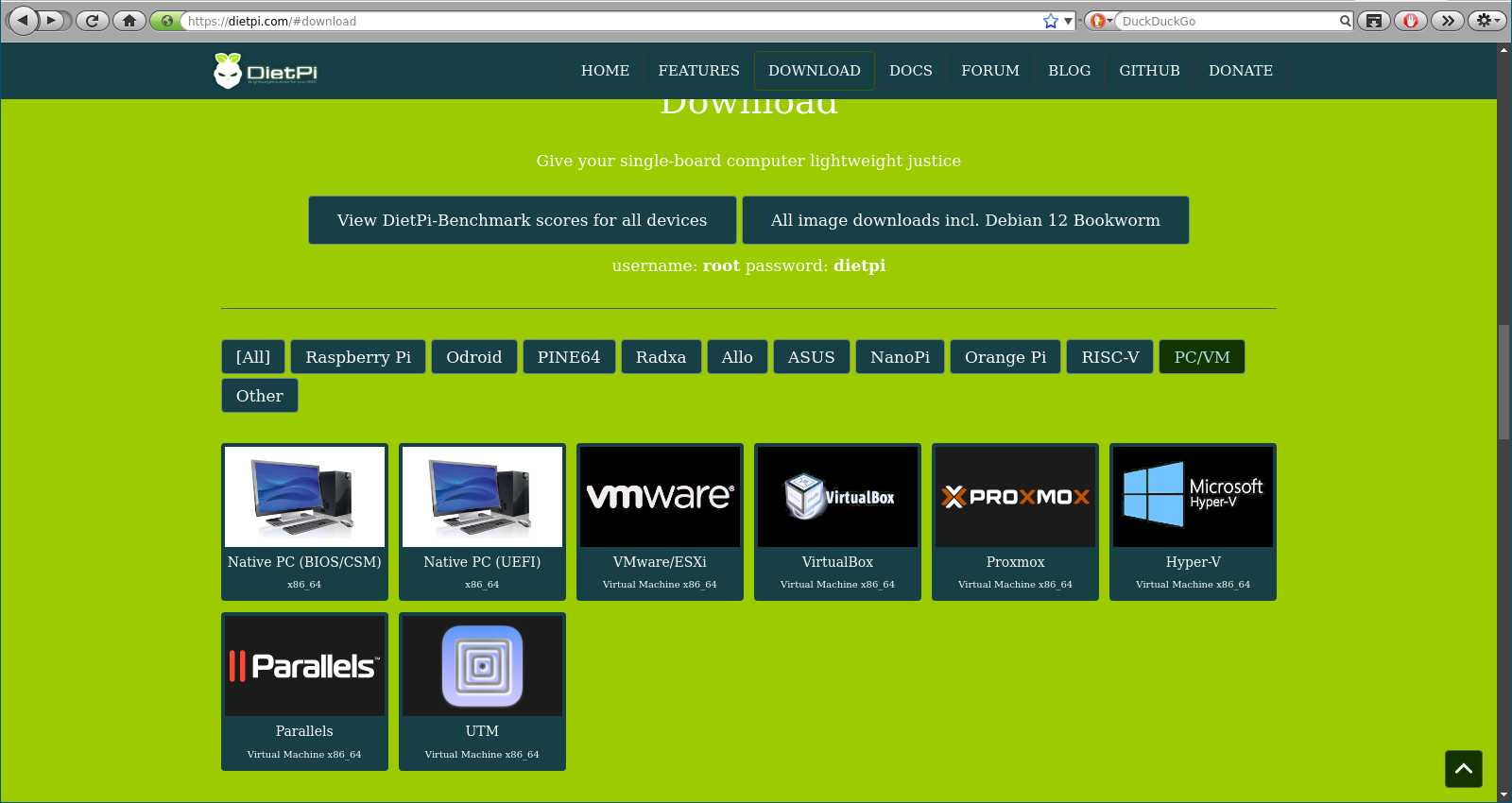Filter devices by Orange Pi
The image size is (1512, 803).
pyautogui.click(x=1005, y=357)
